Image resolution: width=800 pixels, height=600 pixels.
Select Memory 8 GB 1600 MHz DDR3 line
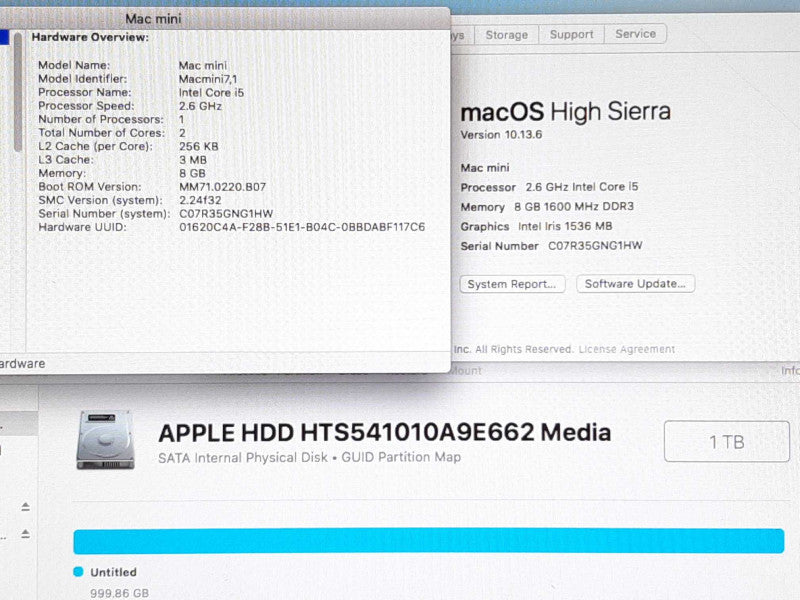[547, 207]
